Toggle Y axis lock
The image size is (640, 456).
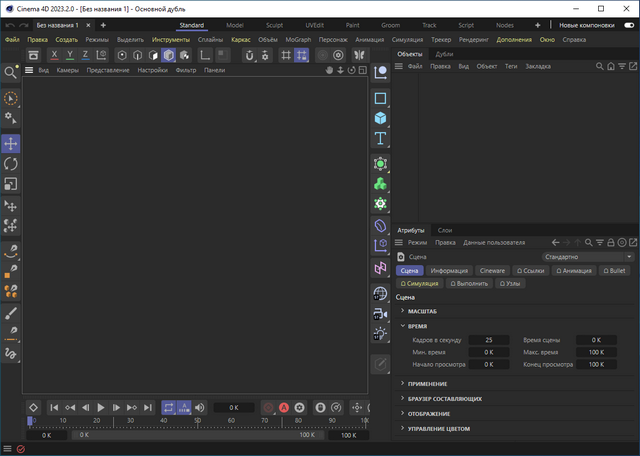click(x=70, y=54)
